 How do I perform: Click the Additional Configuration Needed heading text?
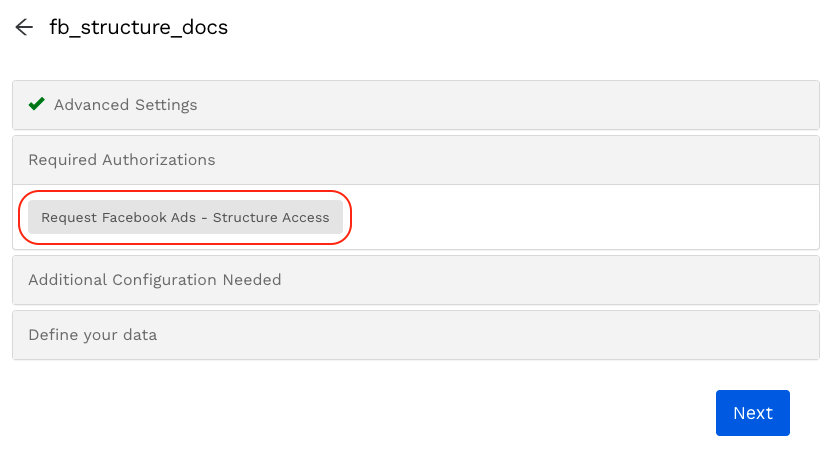[x=155, y=280]
